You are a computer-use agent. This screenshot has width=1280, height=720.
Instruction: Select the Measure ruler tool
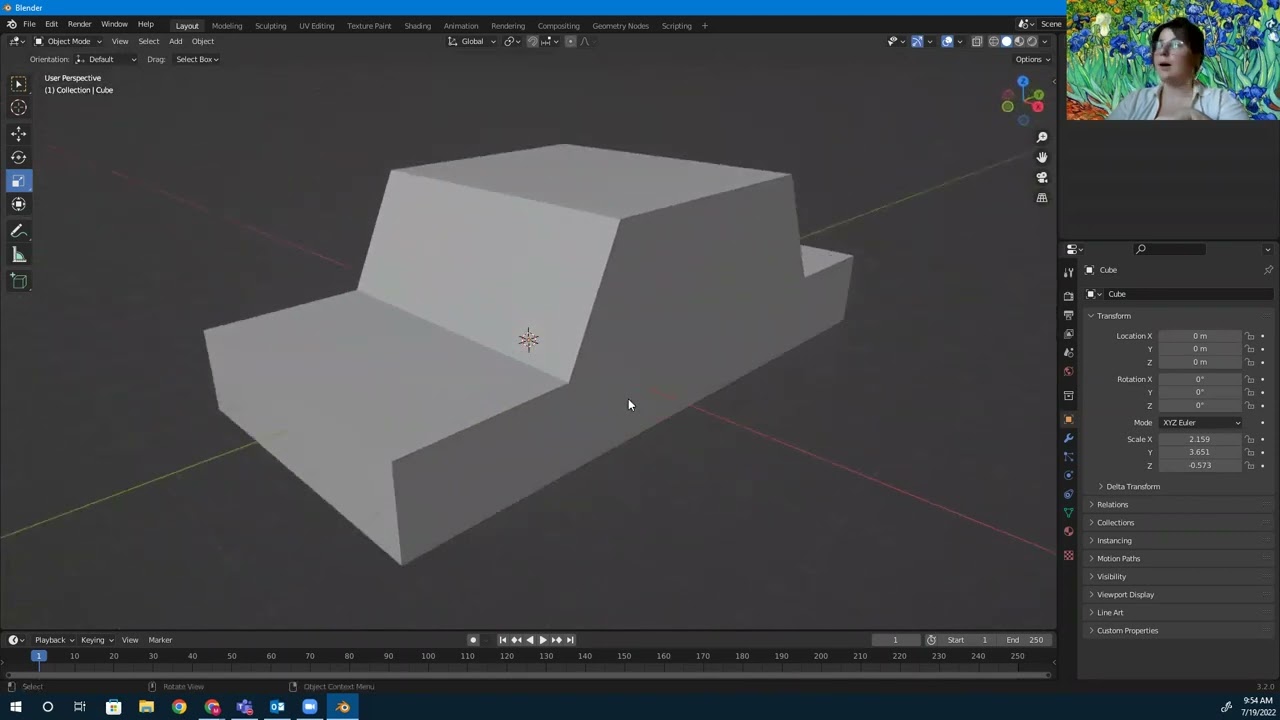pos(18,255)
